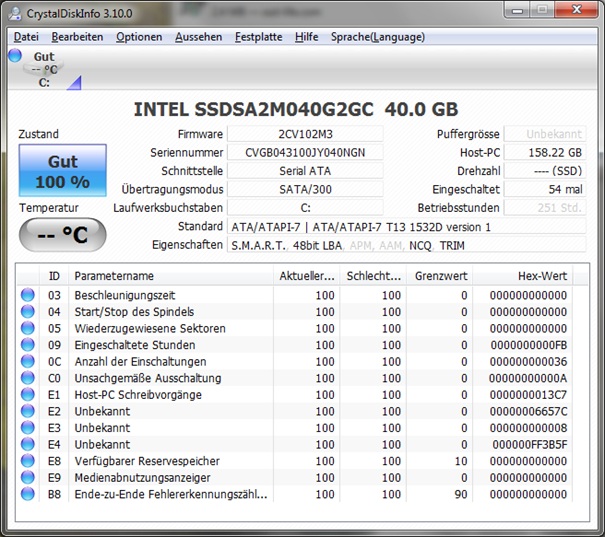Click the status orb in the E3 row
Screen dimensions: 605x537
(28, 427)
